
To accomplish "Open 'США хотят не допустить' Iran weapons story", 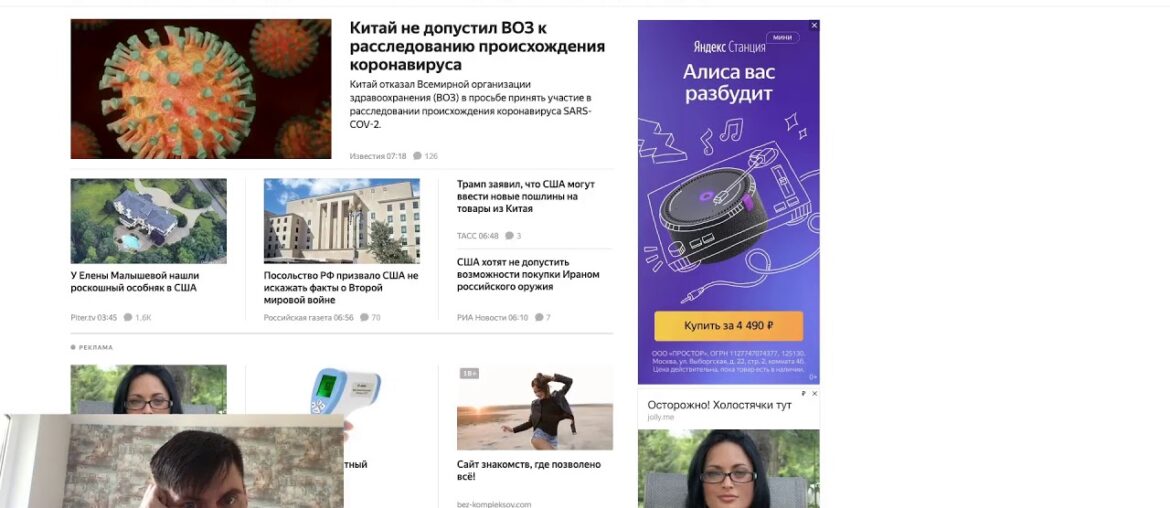I will coord(528,275).
